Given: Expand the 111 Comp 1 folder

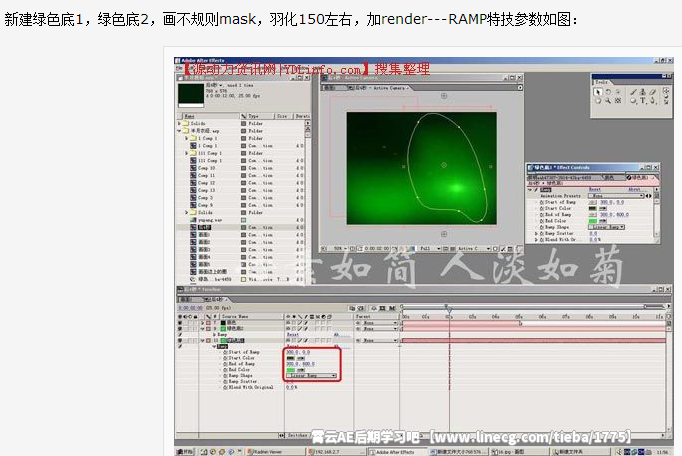Looking at the screenshot, I should click(187, 153).
